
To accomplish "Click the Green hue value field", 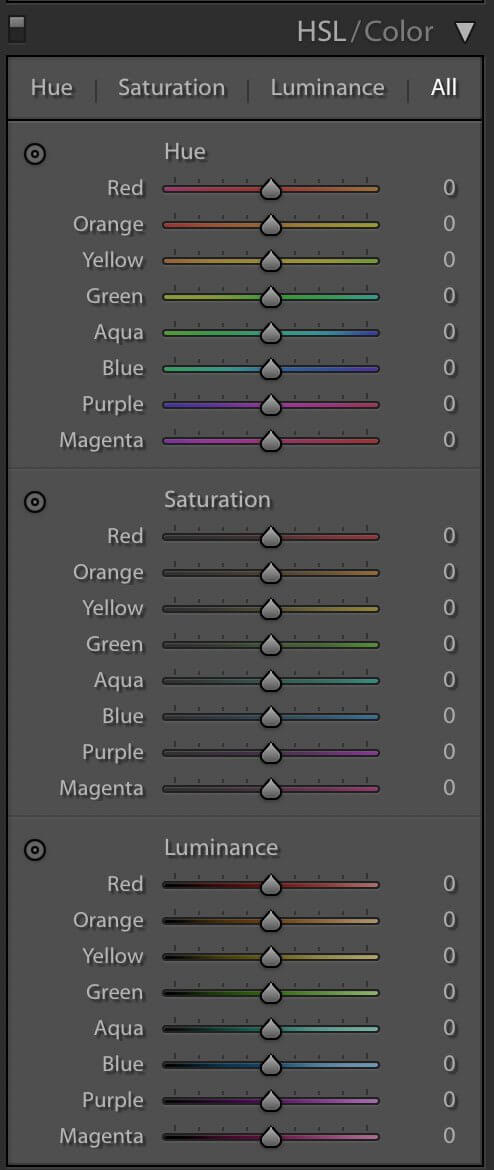I will click(x=449, y=295).
